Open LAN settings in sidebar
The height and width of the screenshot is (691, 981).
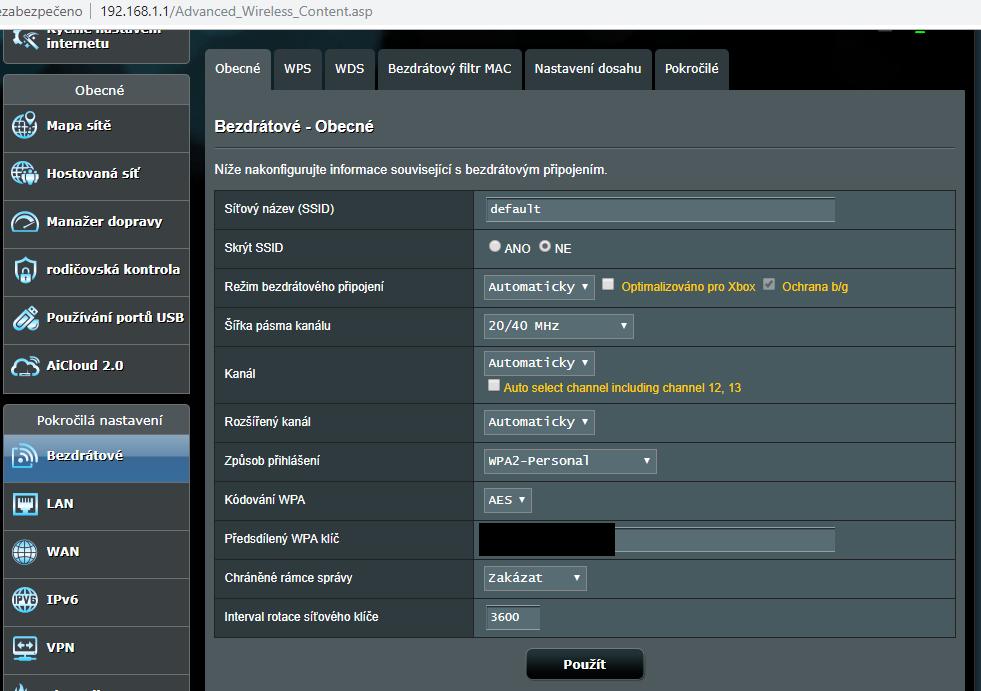96,504
